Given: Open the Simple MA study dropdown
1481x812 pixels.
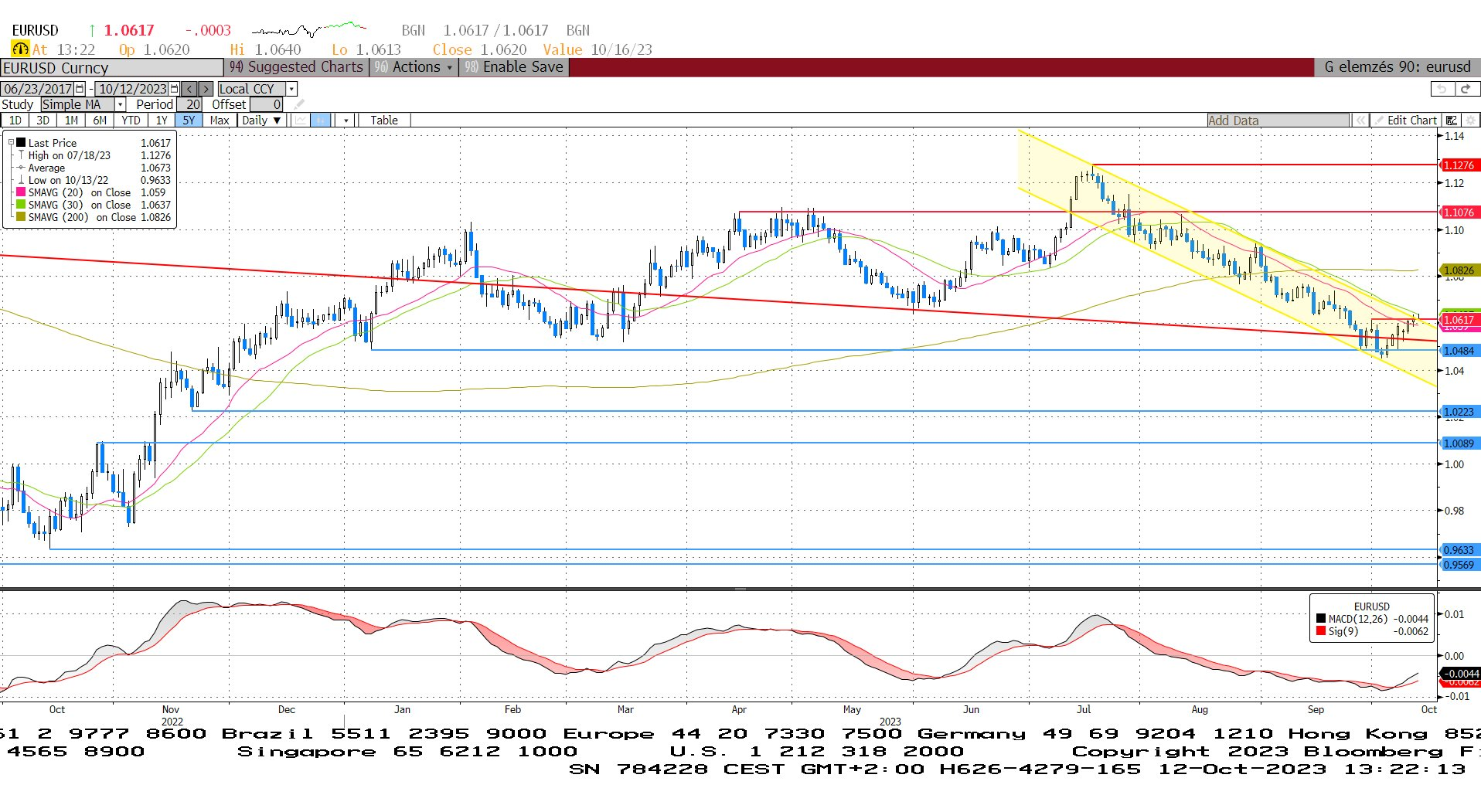Looking at the screenshot, I should pyautogui.click(x=83, y=104).
